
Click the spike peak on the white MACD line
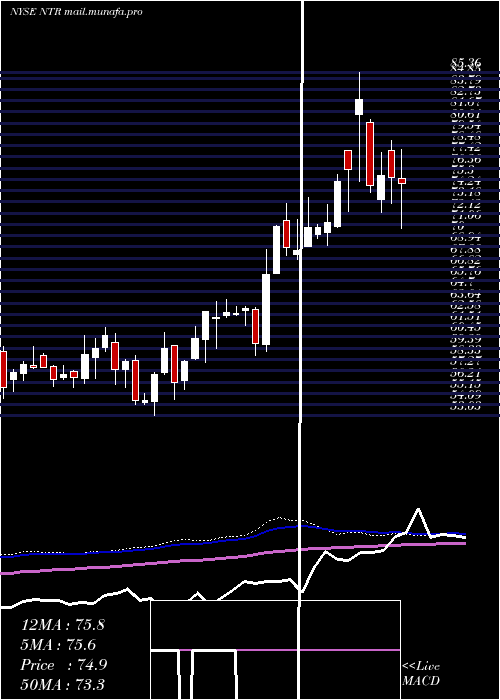pos(418,509)
